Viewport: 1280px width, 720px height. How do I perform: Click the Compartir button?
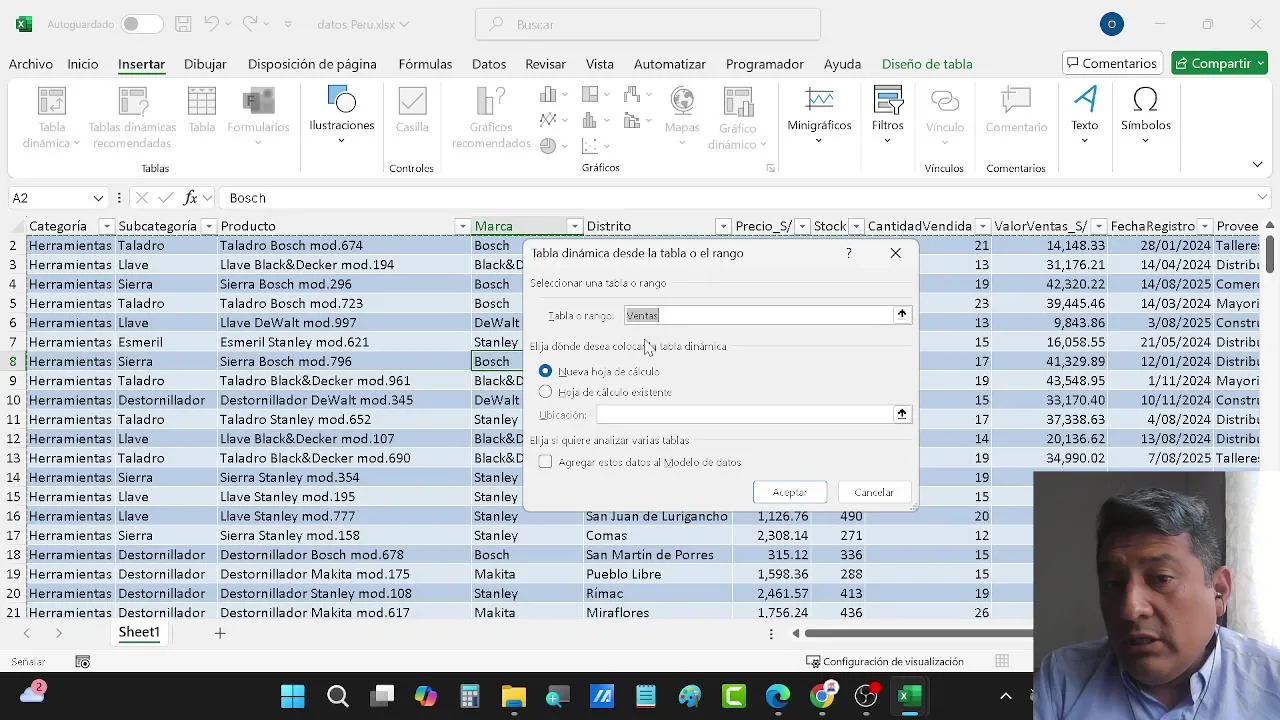[1219, 63]
